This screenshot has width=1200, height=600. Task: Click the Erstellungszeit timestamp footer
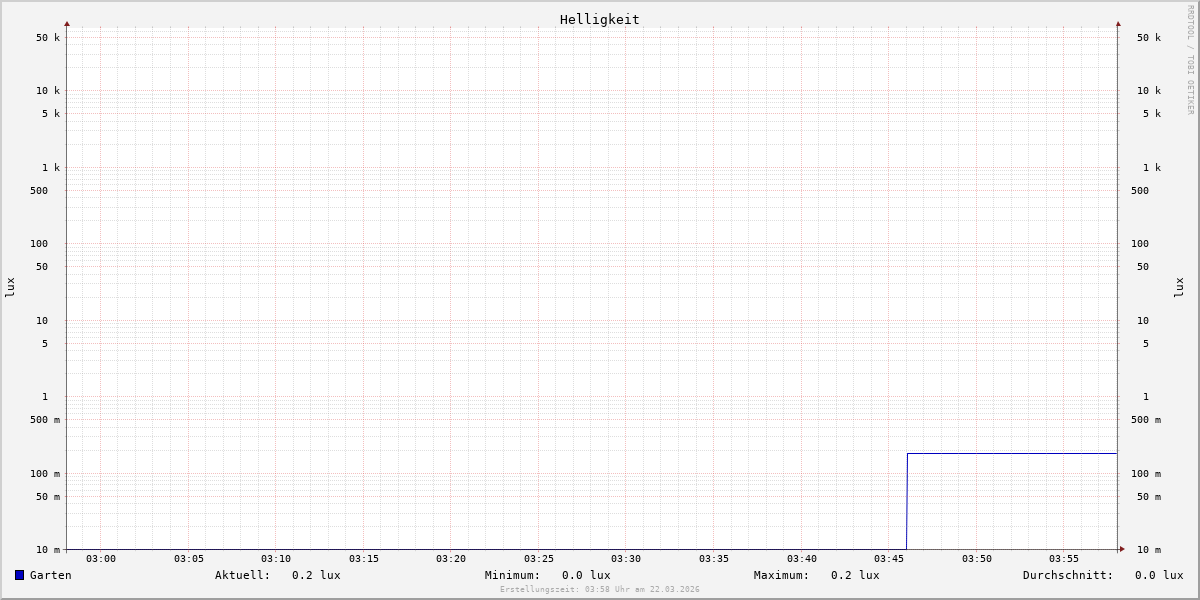(599, 590)
